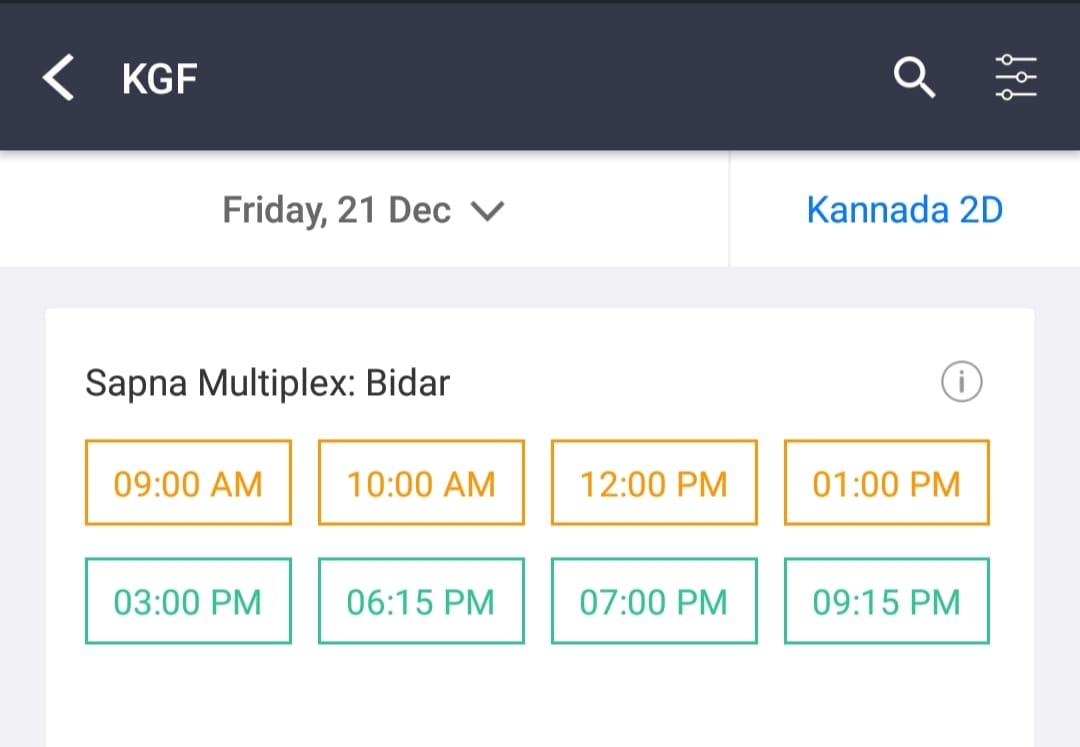The height and width of the screenshot is (747, 1080).
Task: Pick the 01:00 PM showtime
Action: [x=887, y=483]
